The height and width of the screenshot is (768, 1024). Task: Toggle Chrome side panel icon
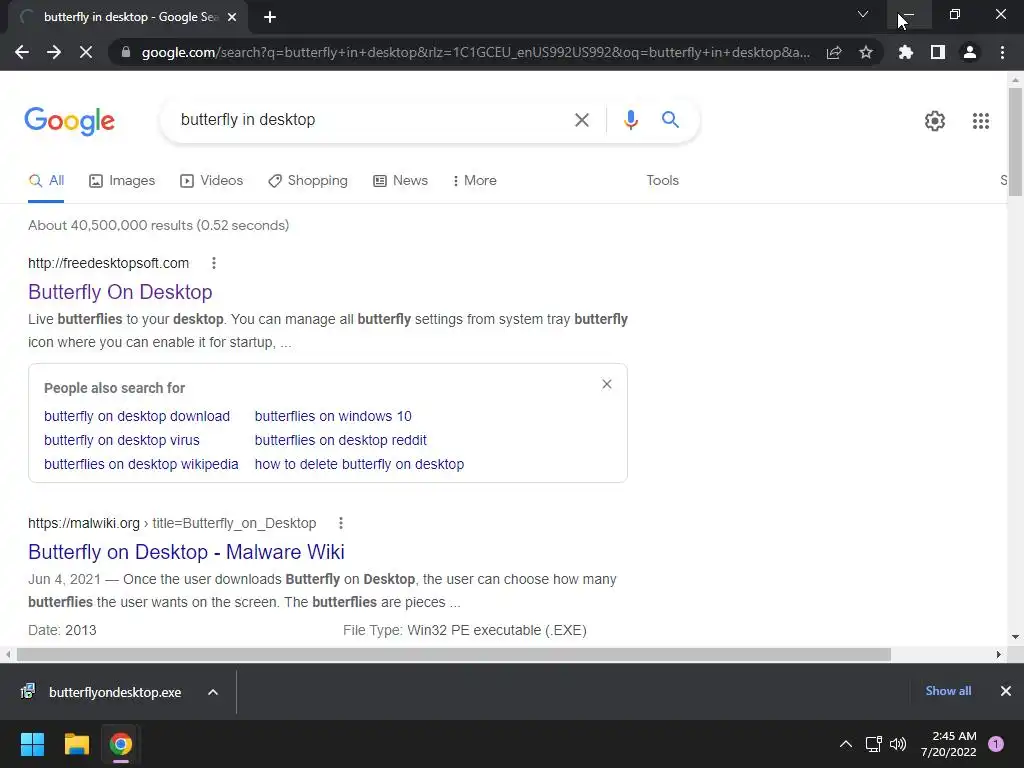coord(938,52)
